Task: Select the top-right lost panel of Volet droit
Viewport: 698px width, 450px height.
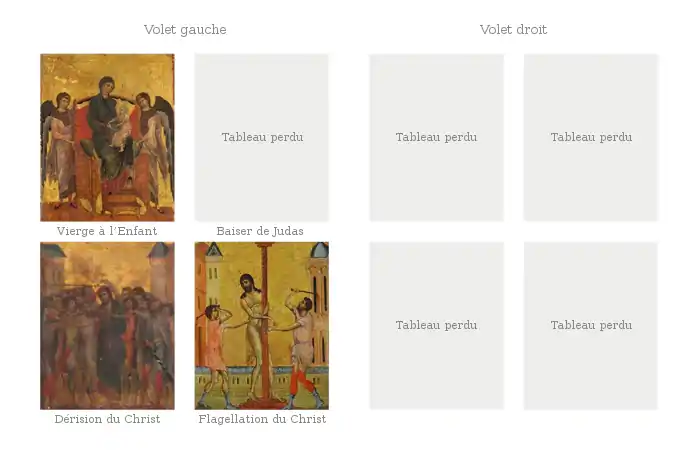Action: [x=591, y=137]
